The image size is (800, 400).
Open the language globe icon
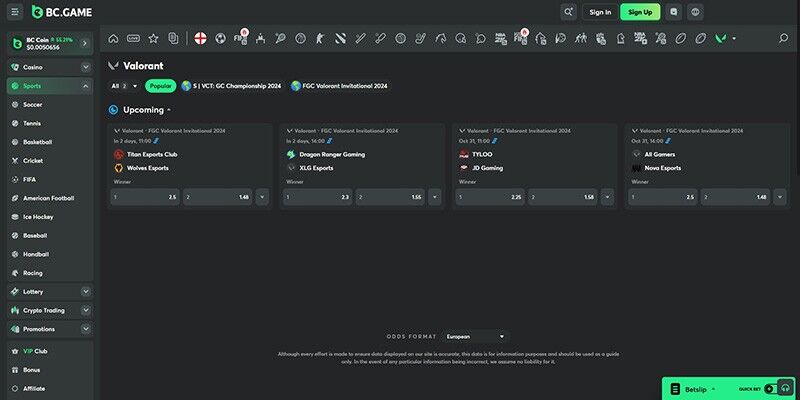pos(695,12)
